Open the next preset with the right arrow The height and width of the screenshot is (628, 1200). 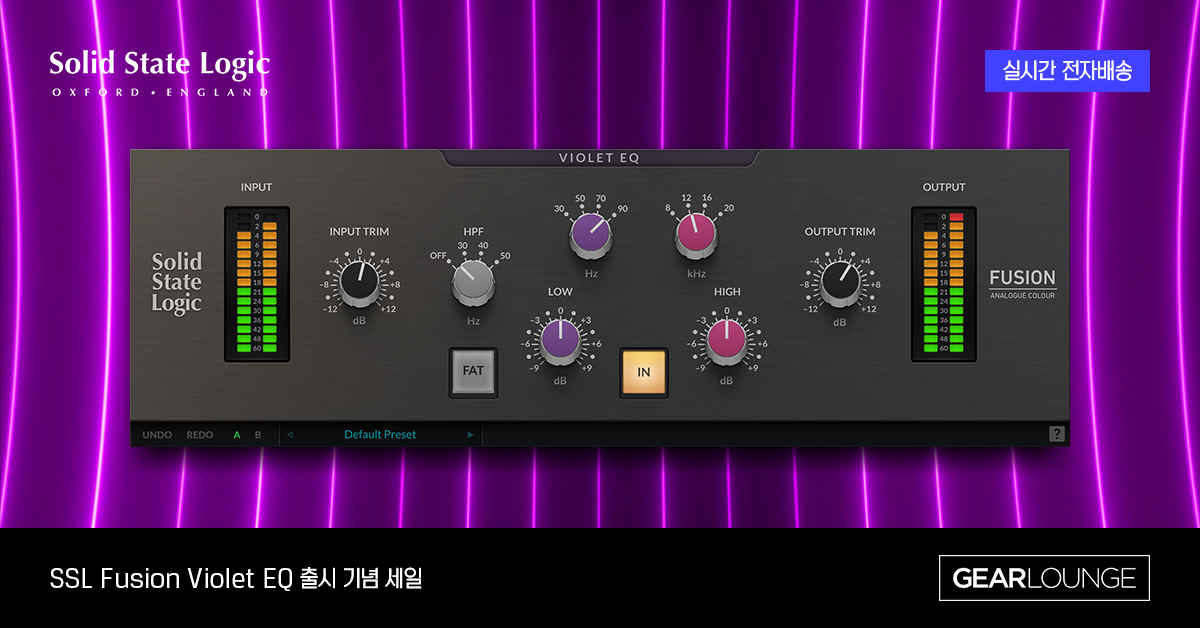[469, 434]
